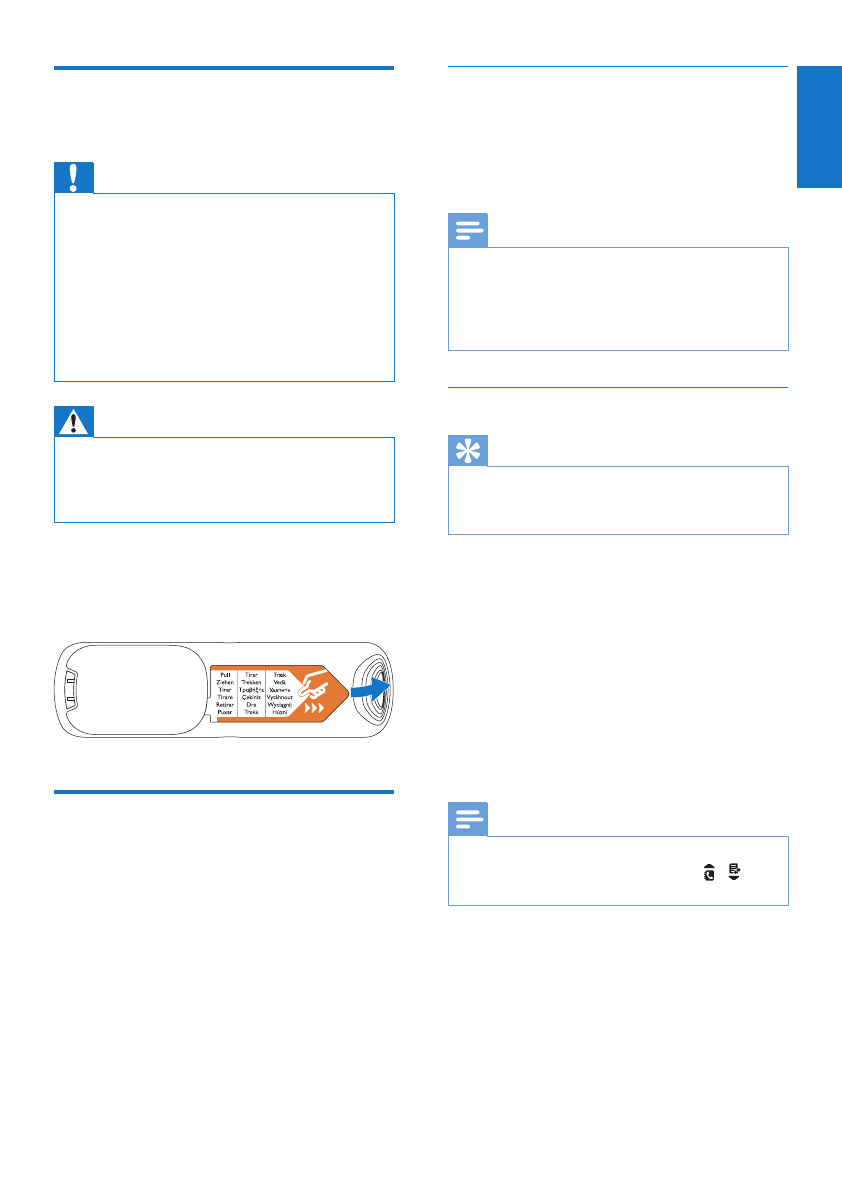
Task: Click the phonebook up-arrow key icon
Action: [x=709, y=873]
